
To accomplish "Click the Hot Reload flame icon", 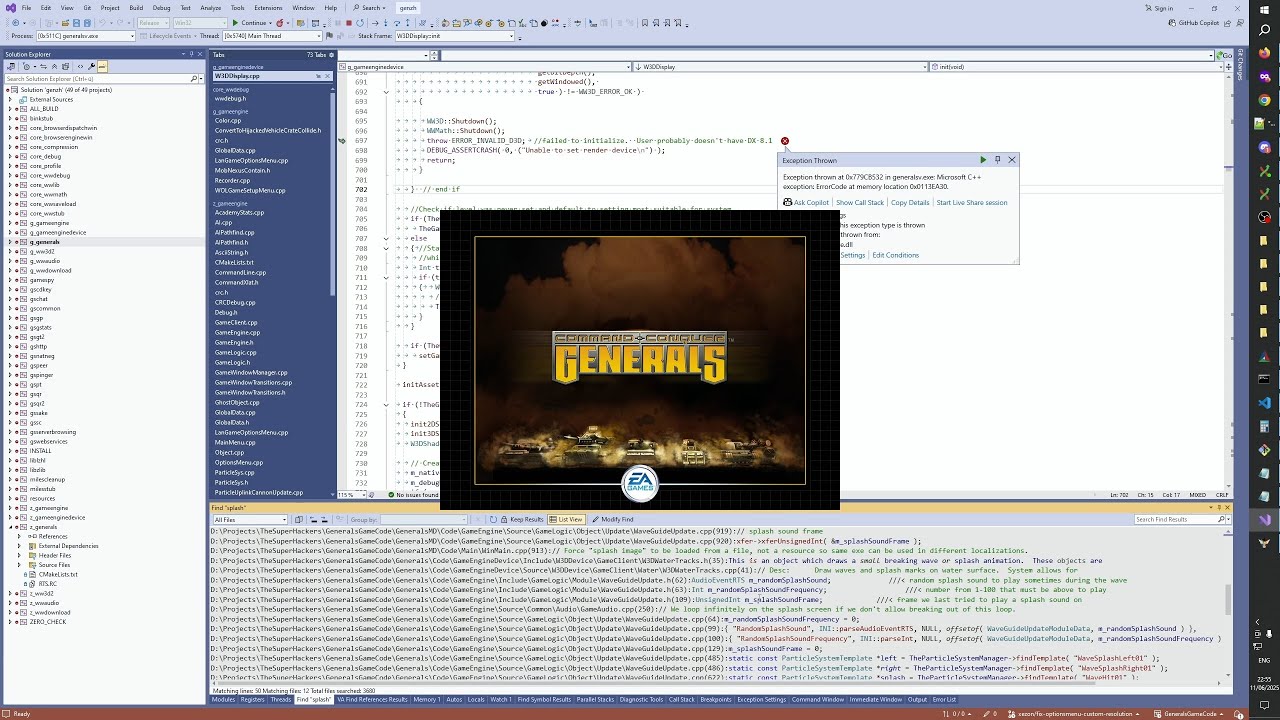I will 280,22.
